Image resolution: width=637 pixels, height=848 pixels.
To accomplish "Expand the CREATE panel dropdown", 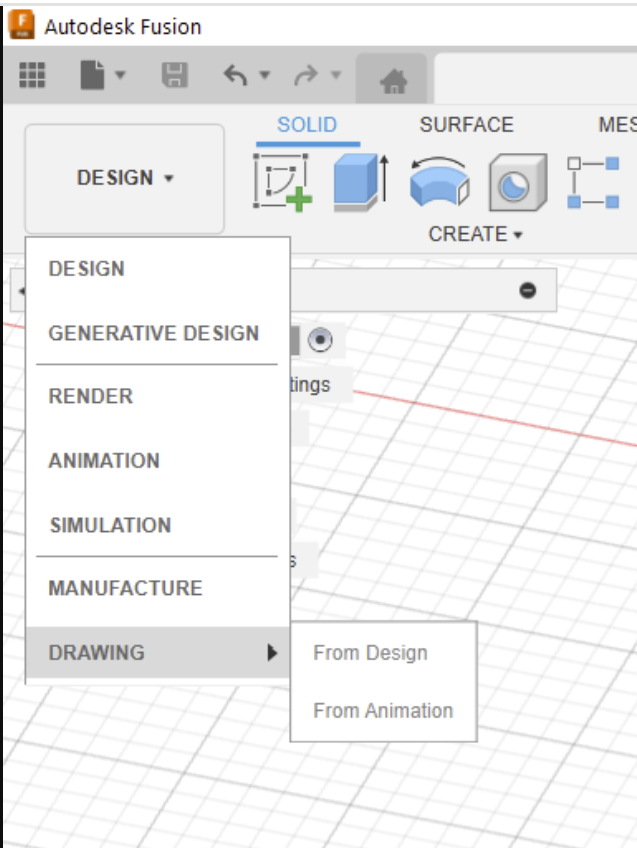I will coord(475,234).
